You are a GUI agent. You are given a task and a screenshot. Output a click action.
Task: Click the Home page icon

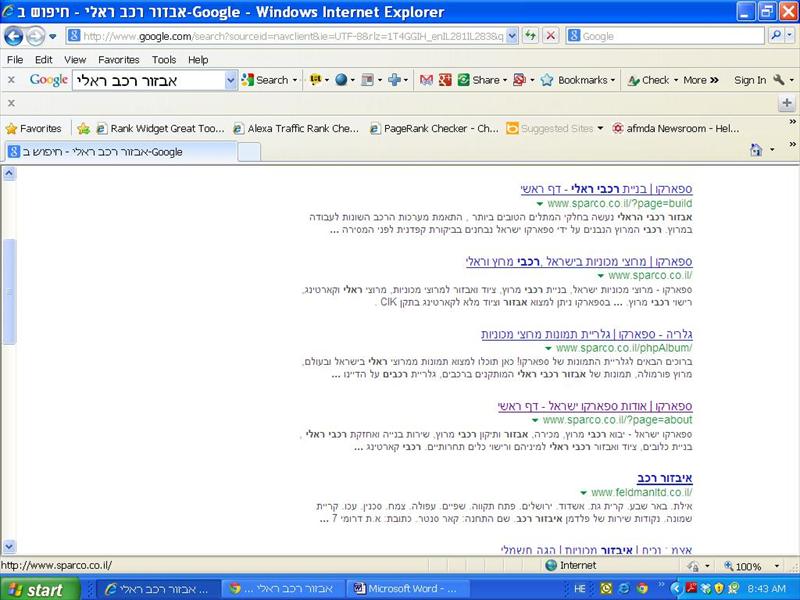[756, 149]
